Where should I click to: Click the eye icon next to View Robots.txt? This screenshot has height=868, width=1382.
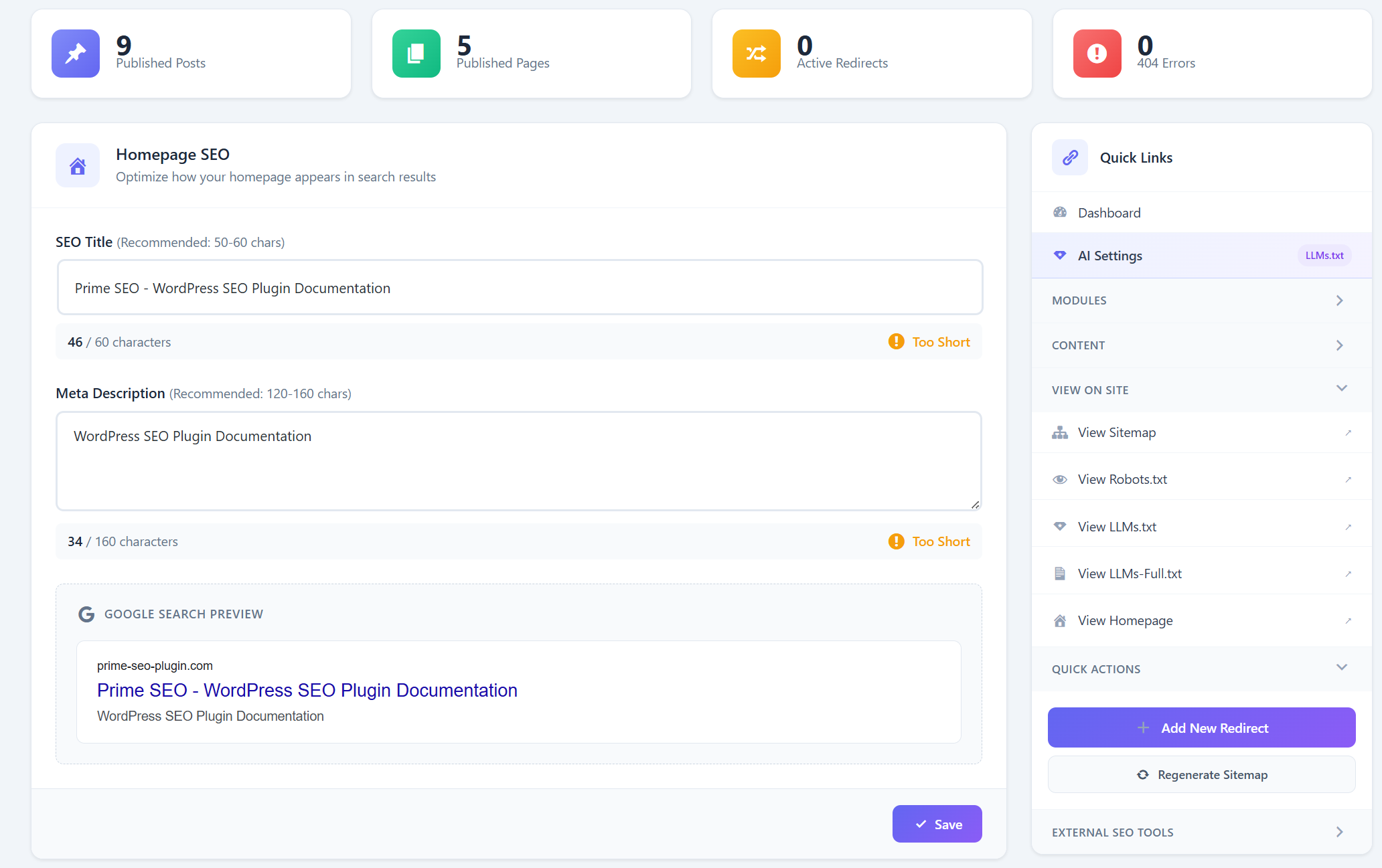tap(1060, 479)
